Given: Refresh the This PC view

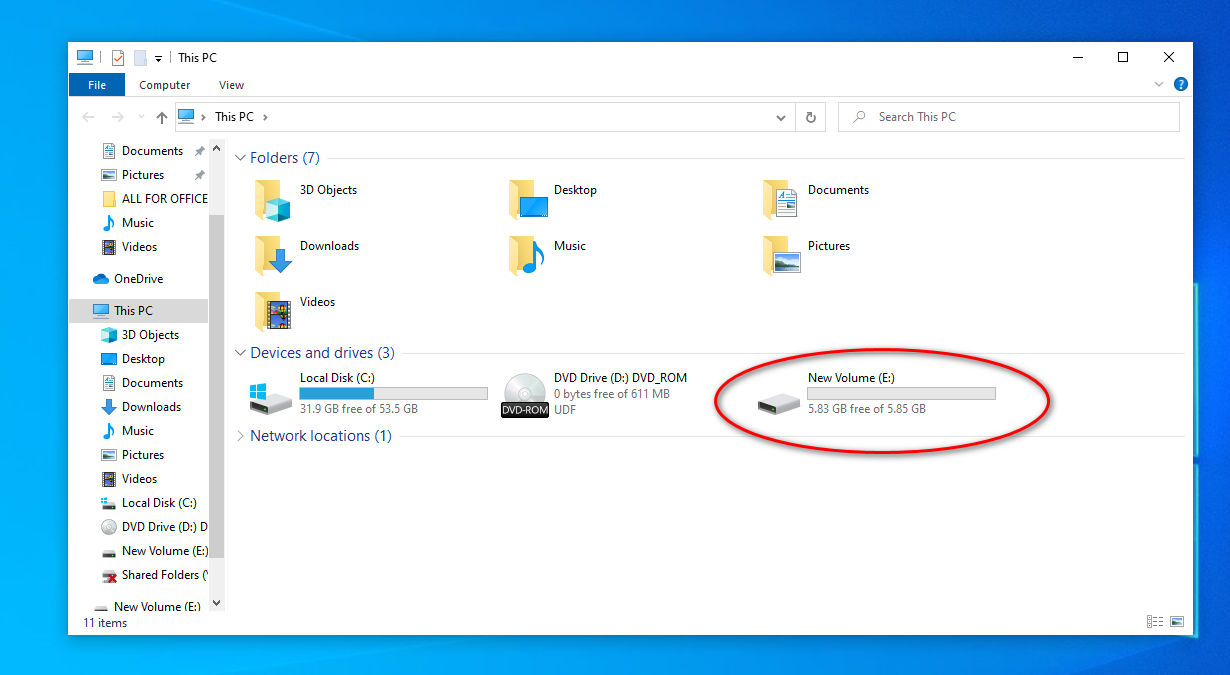Looking at the screenshot, I should [811, 117].
